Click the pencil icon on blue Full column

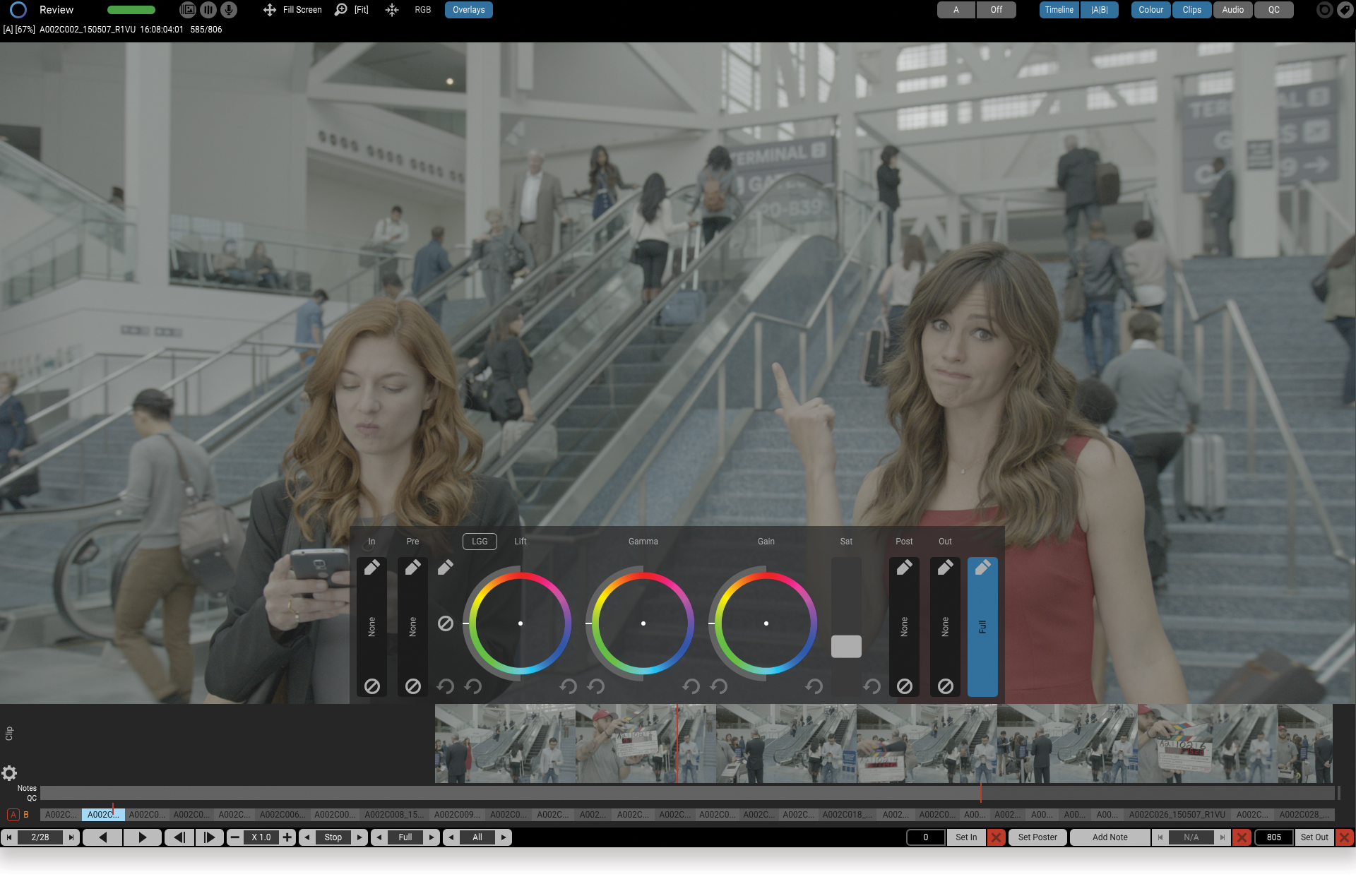(x=982, y=567)
